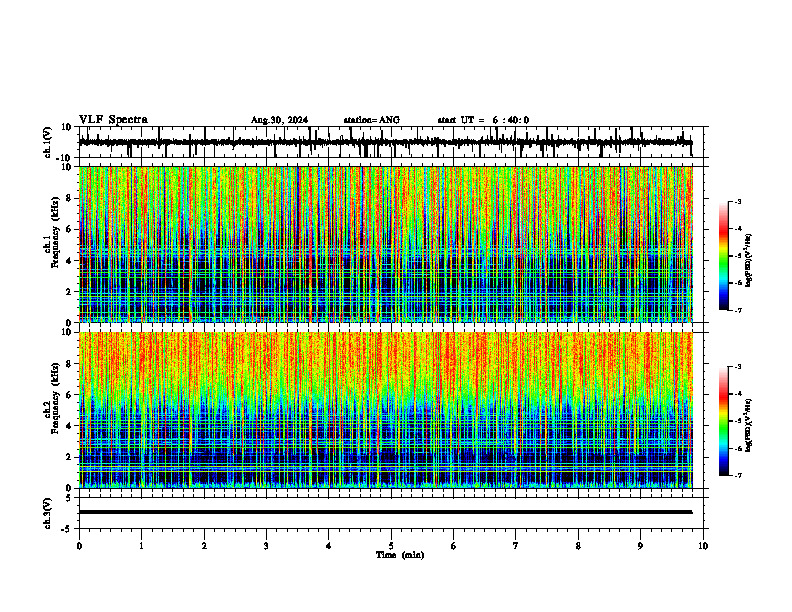Image resolution: width=792 pixels, height=612 pixels.
Task: Click the "2" kHz tick on ch.2 spectrogram
Action: 70,457
